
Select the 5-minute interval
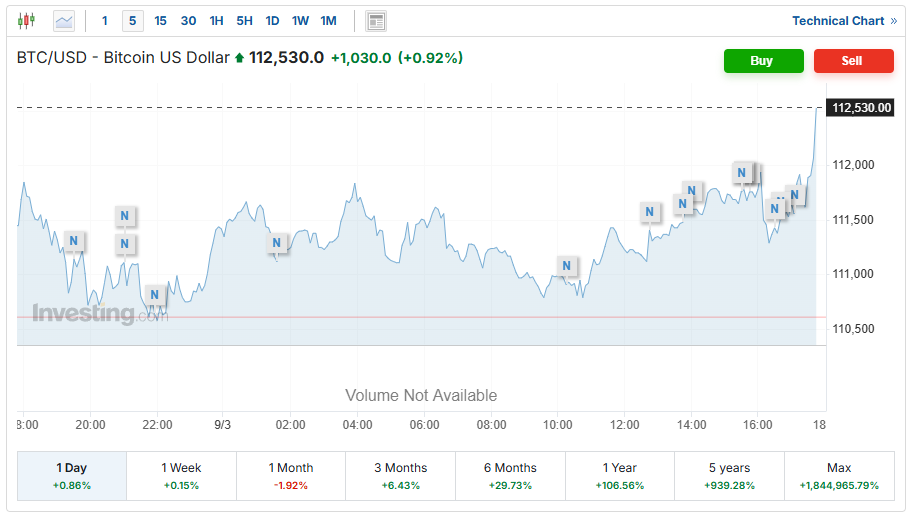point(133,21)
